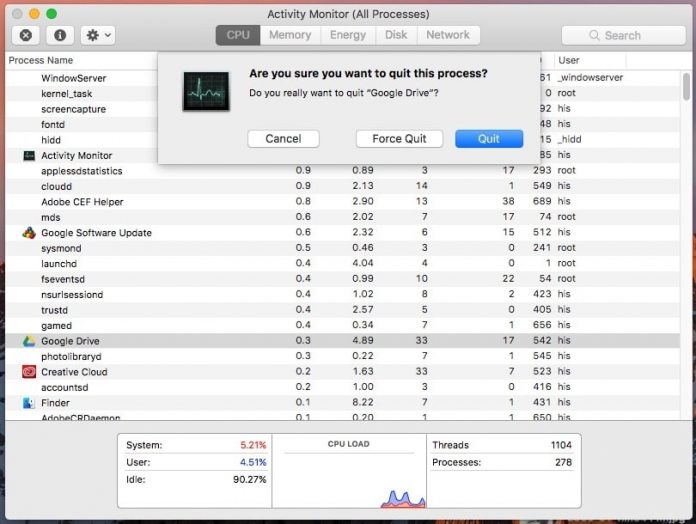
Task: Open the gear actions dropdown
Action: click(98, 35)
